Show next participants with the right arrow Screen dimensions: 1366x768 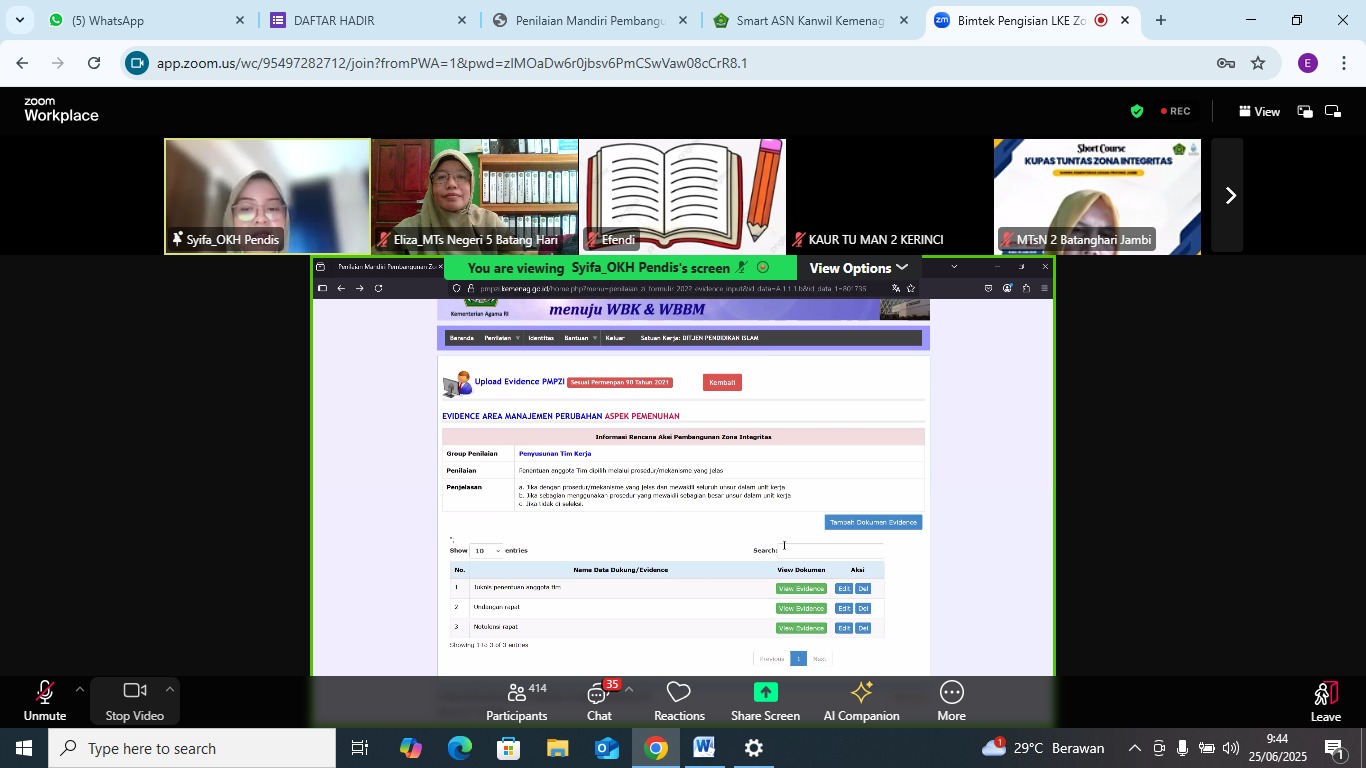1230,196
